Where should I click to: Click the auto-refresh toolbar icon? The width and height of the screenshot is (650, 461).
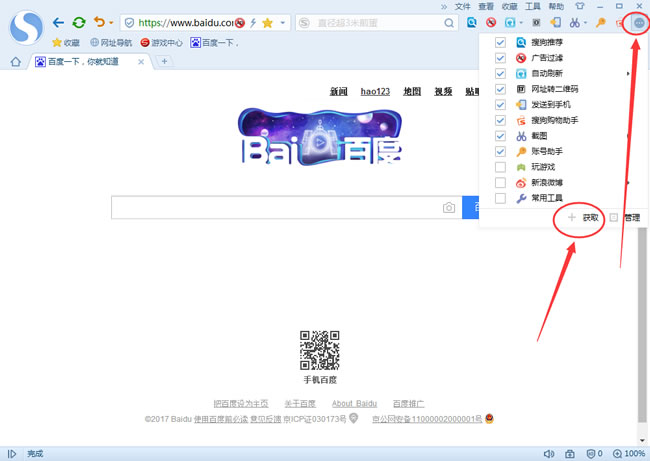[x=510, y=22]
